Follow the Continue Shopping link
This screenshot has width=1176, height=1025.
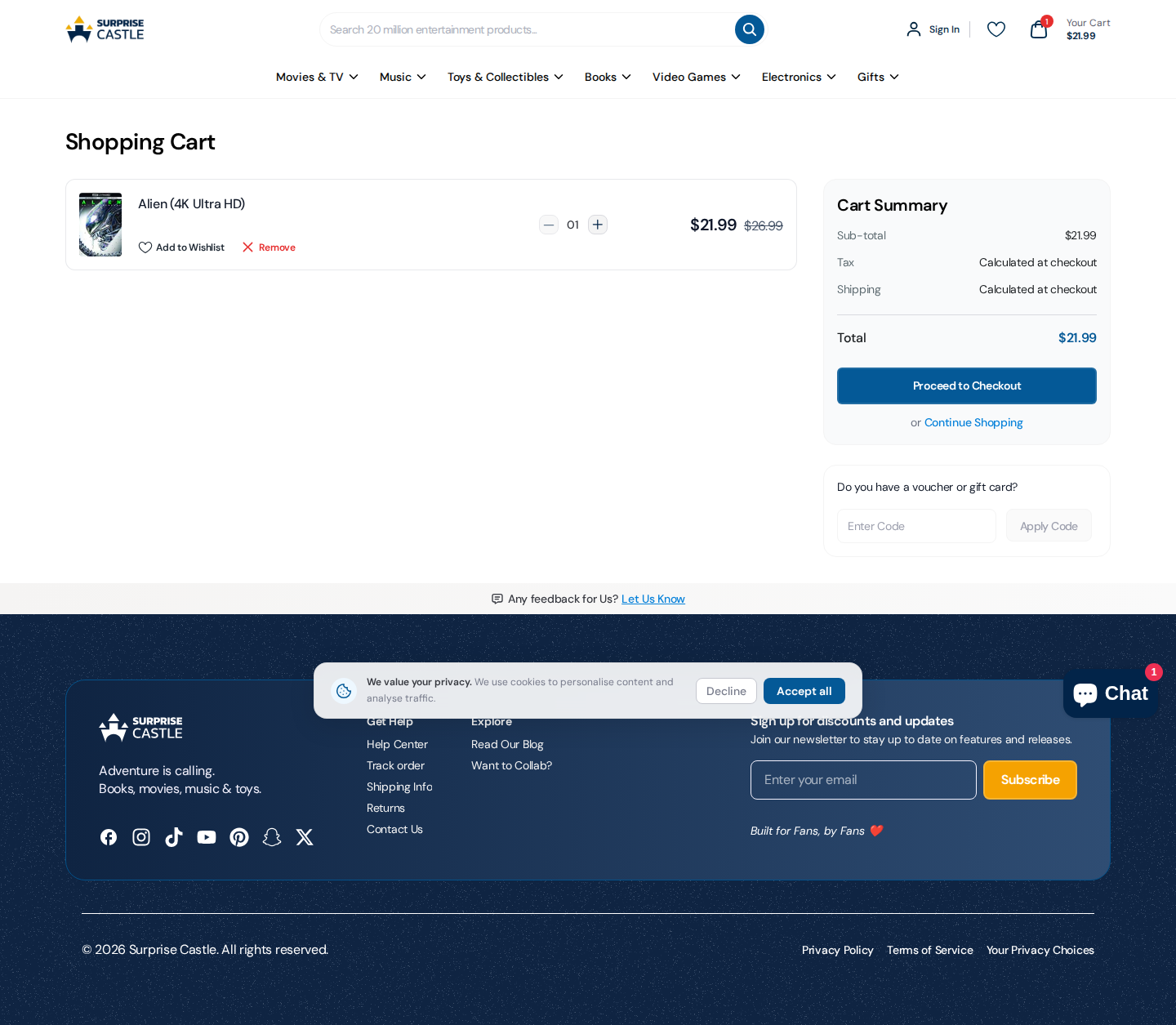point(973,422)
